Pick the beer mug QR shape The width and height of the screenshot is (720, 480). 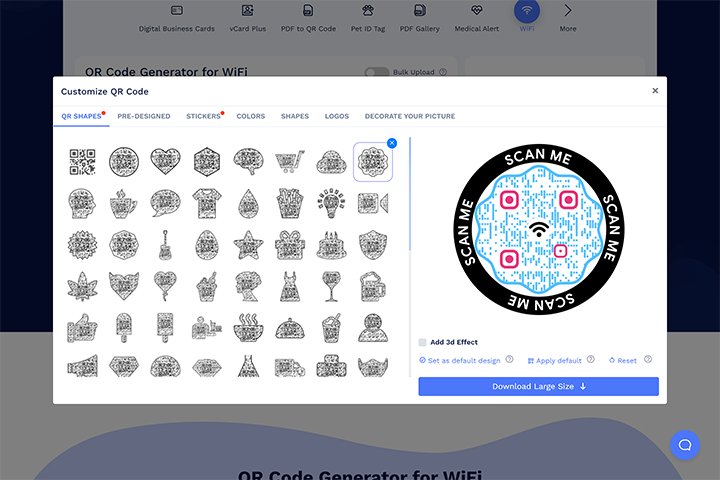pyautogui.click(x=373, y=286)
